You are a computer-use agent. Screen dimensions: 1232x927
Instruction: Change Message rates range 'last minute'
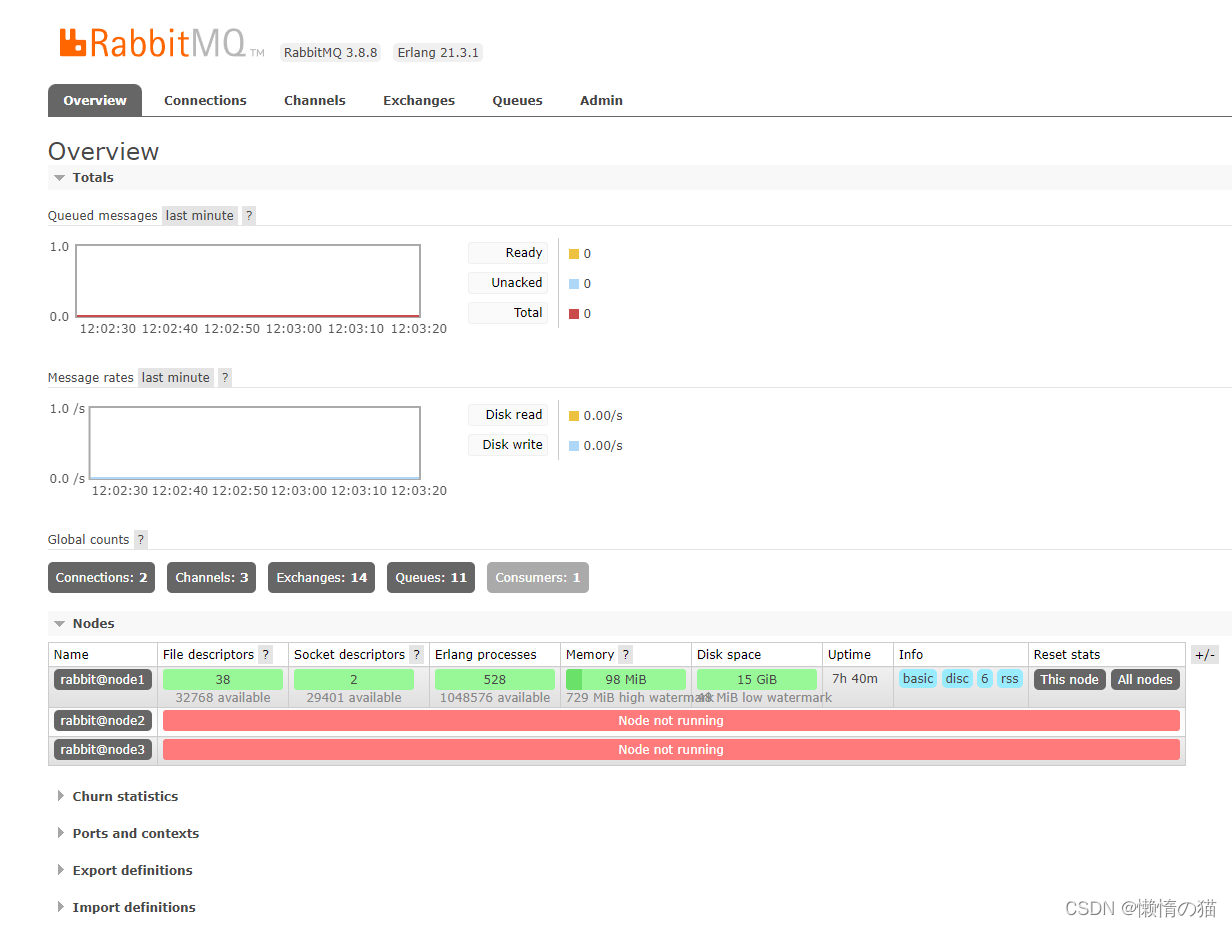click(176, 377)
